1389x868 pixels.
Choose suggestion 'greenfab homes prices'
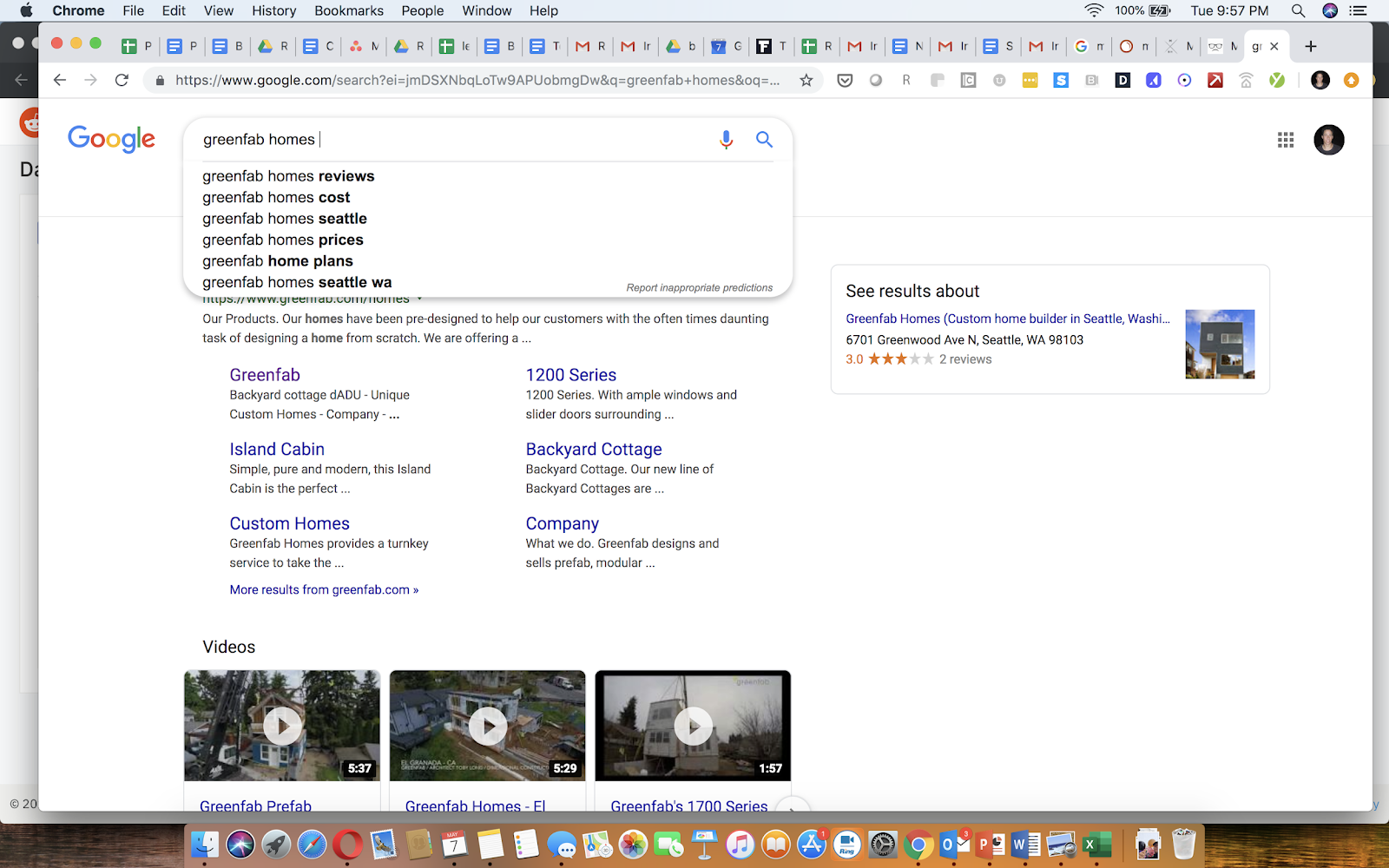(283, 240)
